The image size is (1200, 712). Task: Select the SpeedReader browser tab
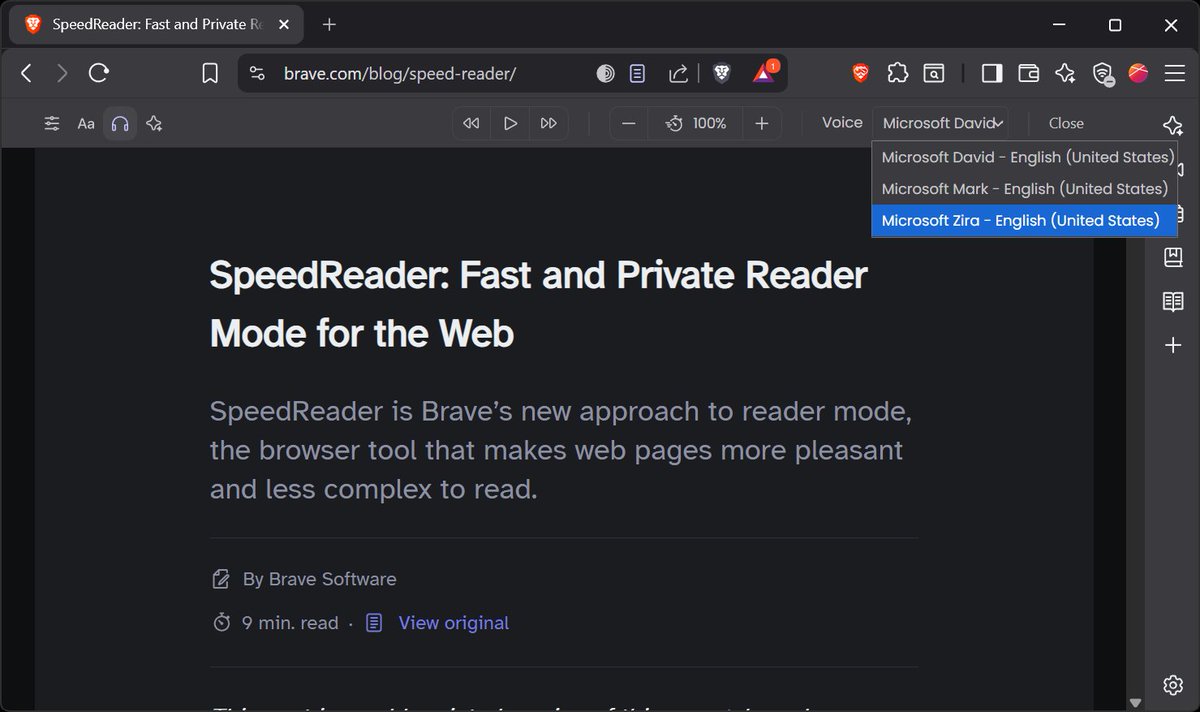pyautogui.click(x=158, y=24)
